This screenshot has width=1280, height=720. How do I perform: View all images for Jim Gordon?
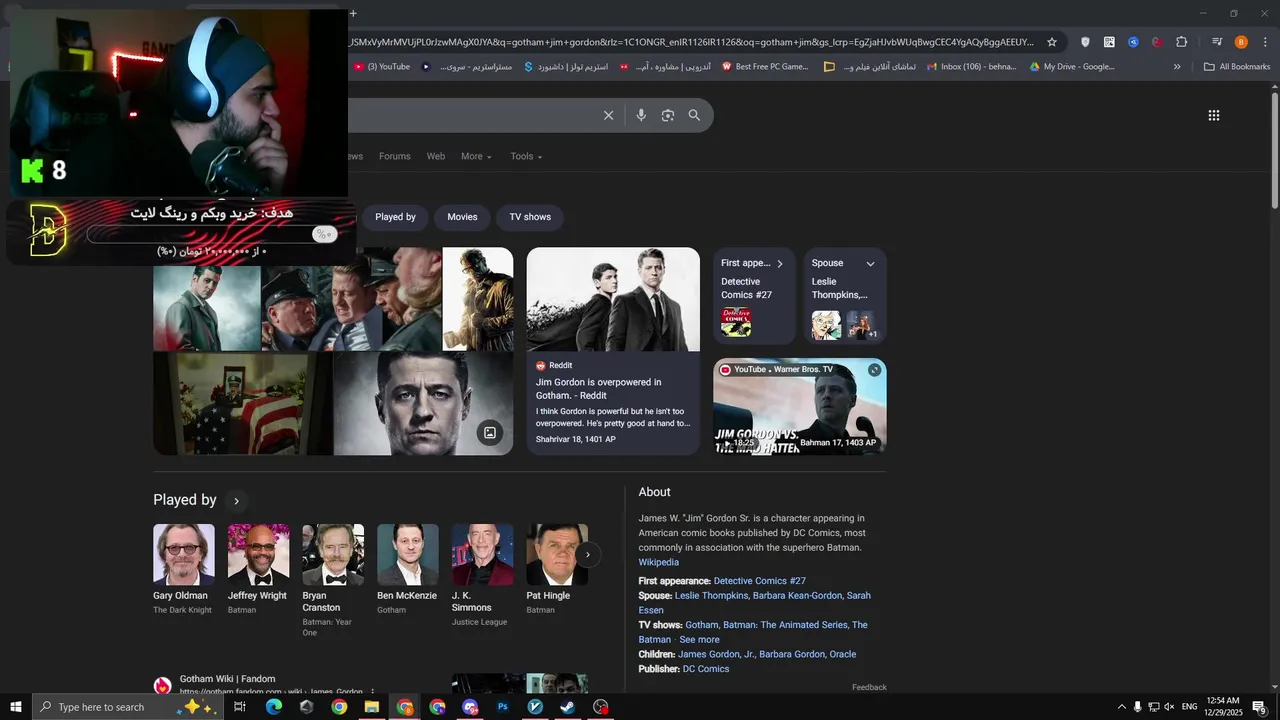click(x=490, y=433)
